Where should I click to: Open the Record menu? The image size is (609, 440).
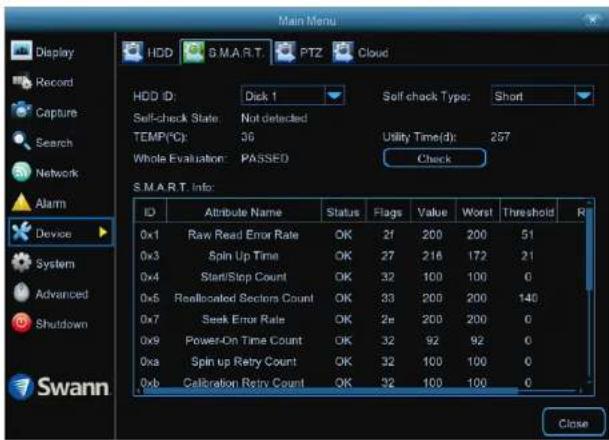coord(54,82)
